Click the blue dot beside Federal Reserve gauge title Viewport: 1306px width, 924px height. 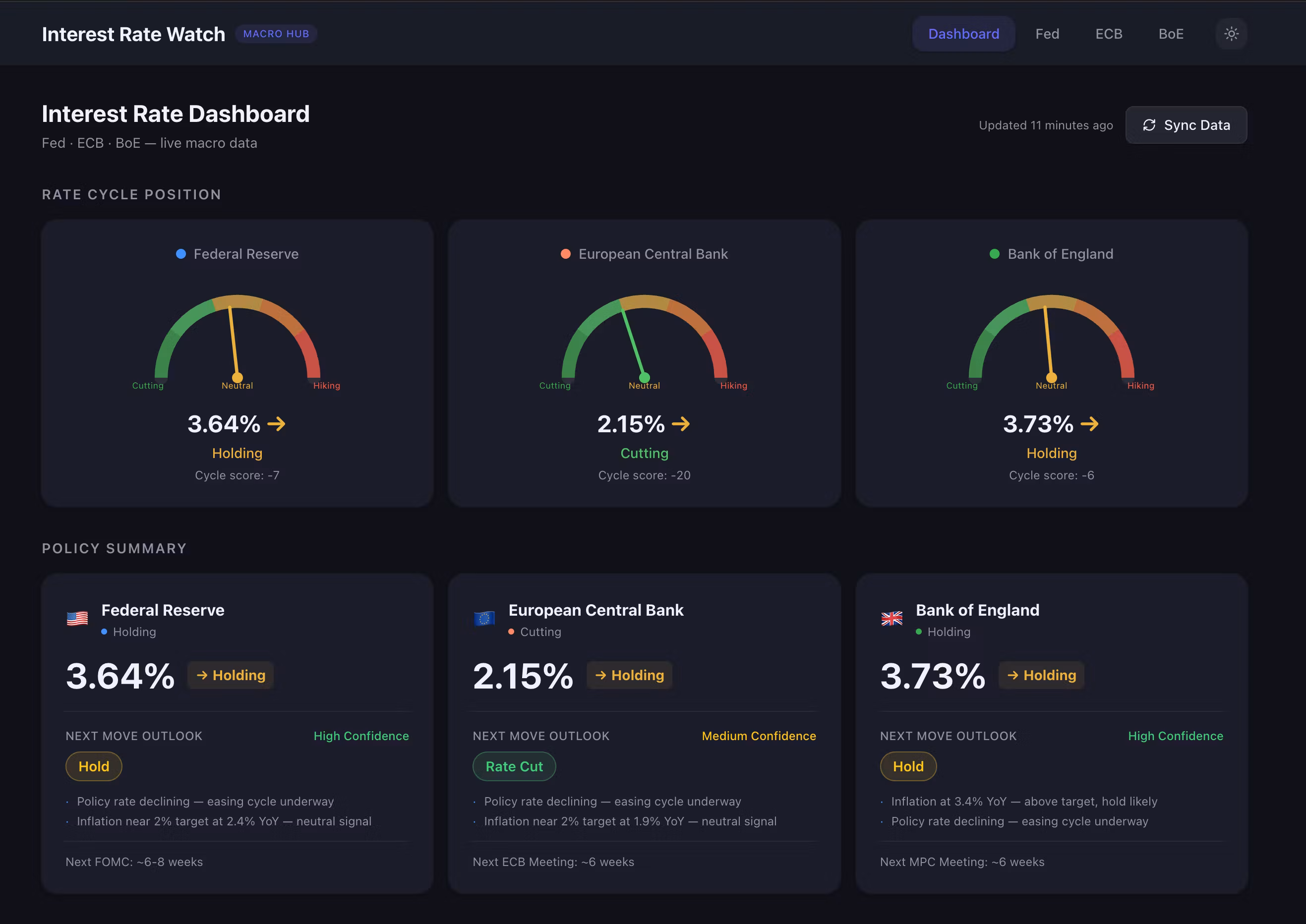(181, 254)
